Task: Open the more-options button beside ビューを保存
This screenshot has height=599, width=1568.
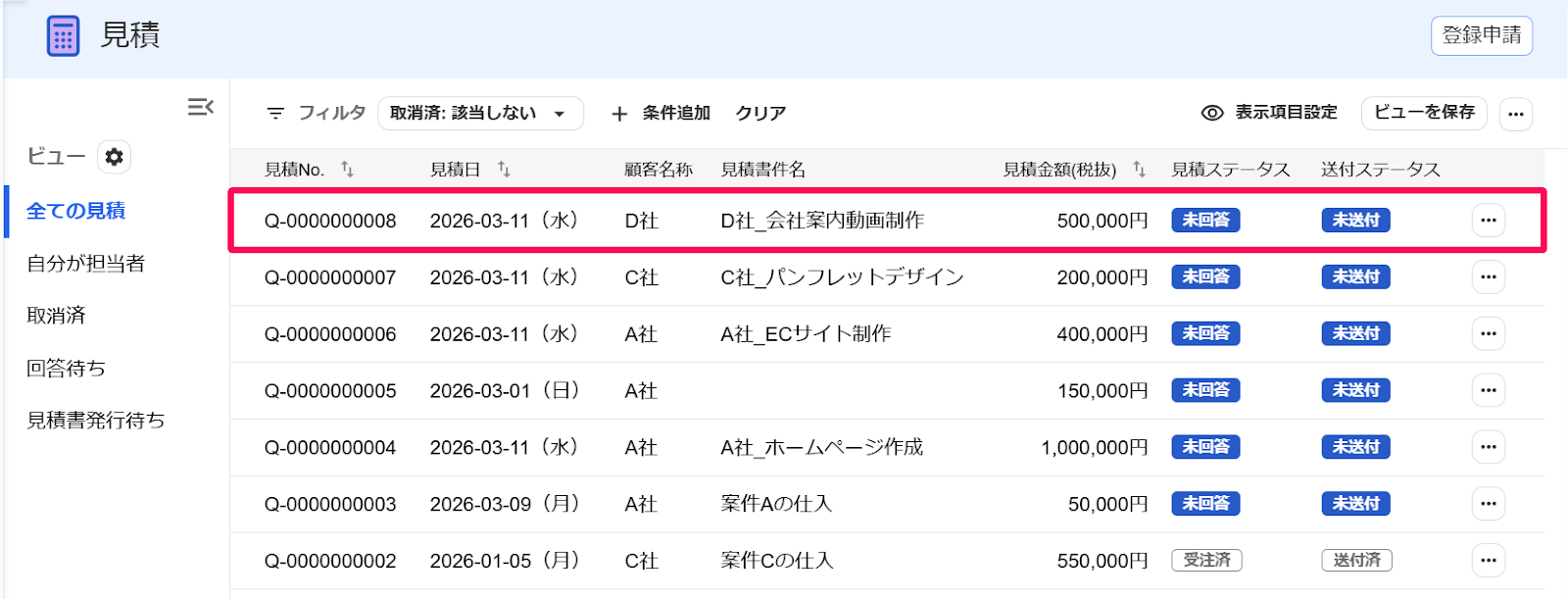Action: click(1516, 114)
